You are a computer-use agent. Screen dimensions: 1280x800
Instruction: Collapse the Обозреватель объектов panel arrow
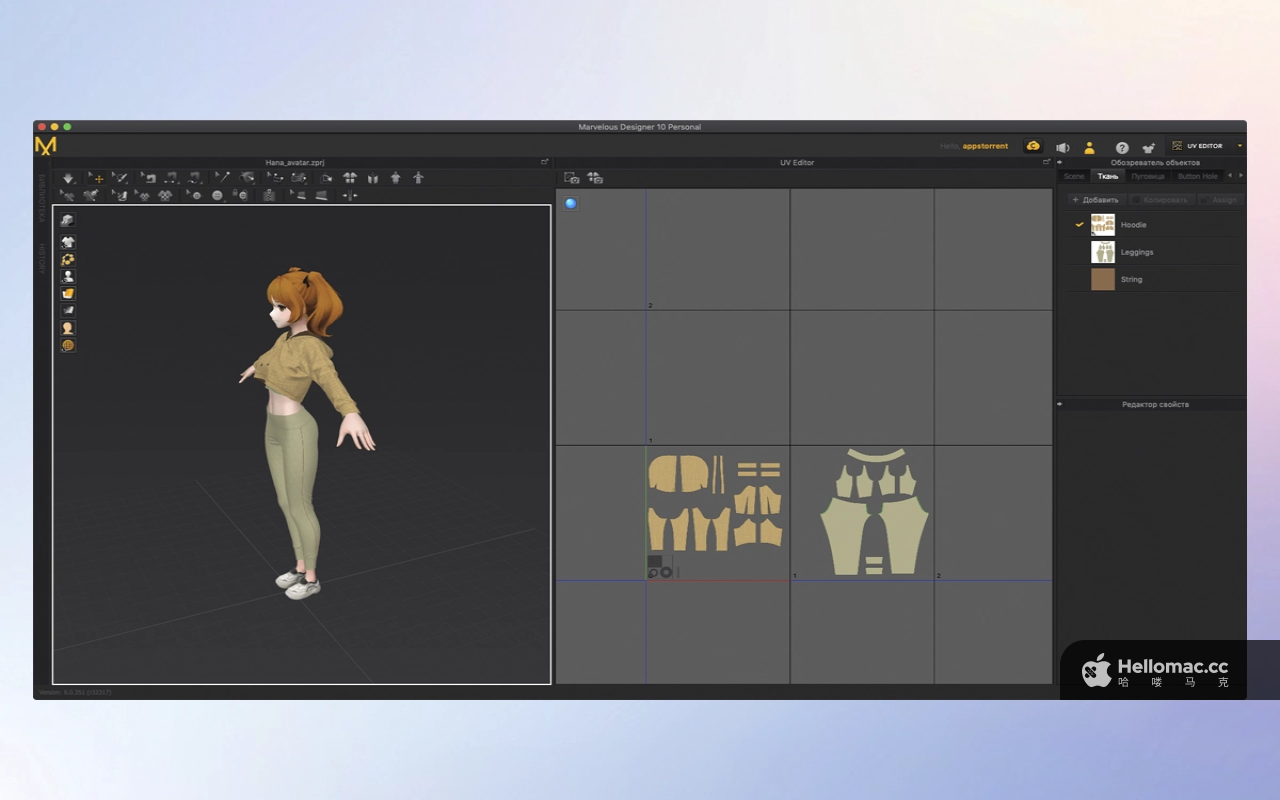click(x=1060, y=162)
